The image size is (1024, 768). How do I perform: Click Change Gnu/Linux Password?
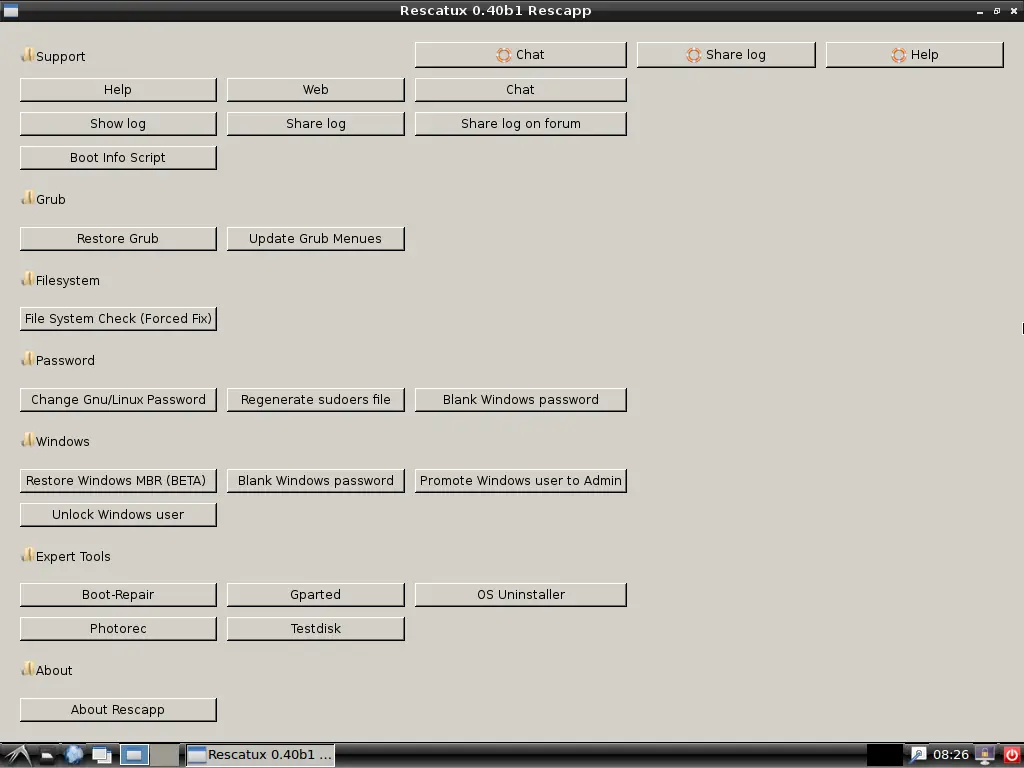click(x=118, y=400)
